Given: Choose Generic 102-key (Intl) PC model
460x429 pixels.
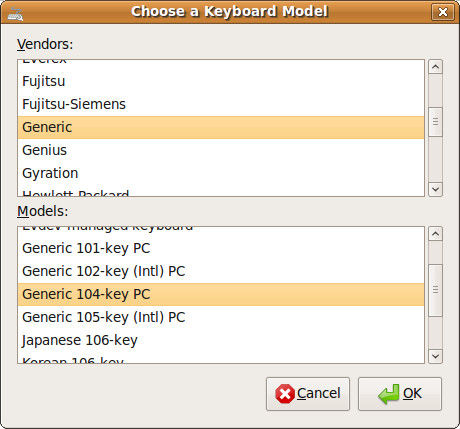Looking at the screenshot, I should click(x=221, y=271).
